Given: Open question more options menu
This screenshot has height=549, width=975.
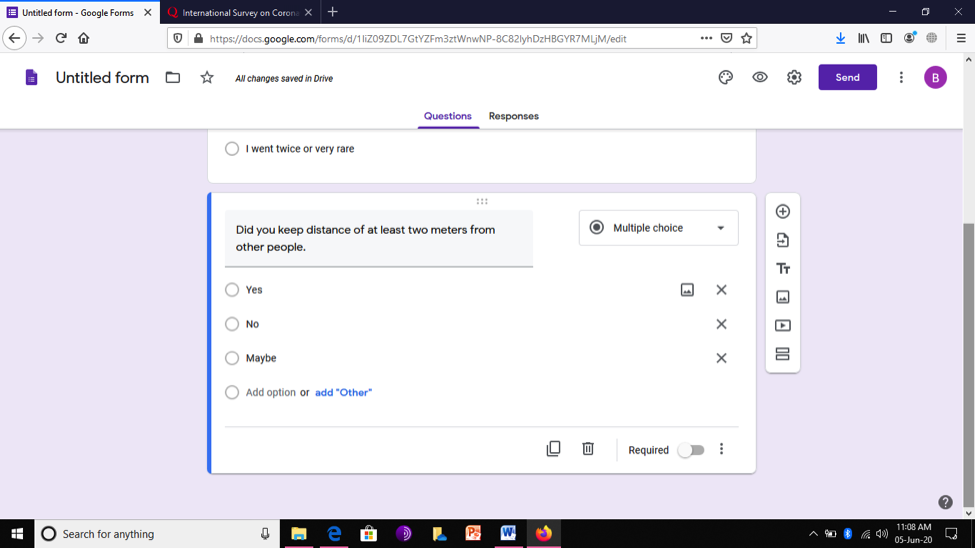Looking at the screenshot, I should pos(721,449).
